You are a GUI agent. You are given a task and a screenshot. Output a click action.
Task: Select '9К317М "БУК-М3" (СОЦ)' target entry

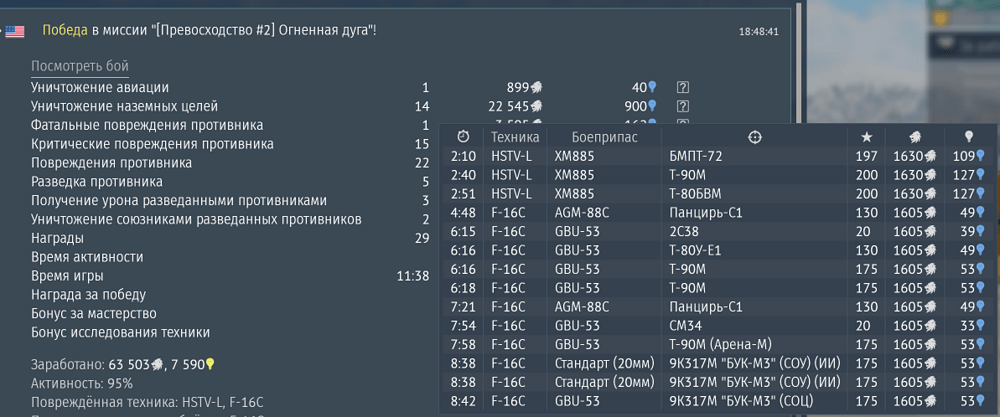tap(742, 401)
